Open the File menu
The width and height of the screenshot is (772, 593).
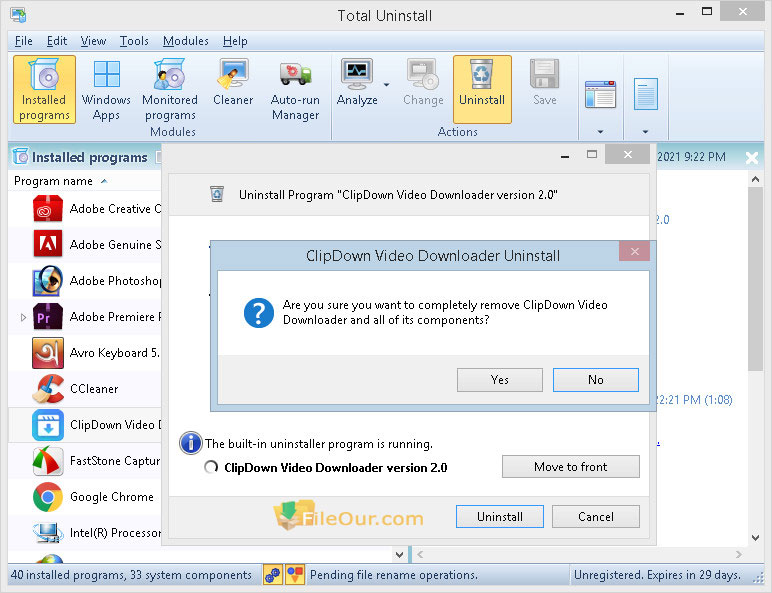click(24, 41)
